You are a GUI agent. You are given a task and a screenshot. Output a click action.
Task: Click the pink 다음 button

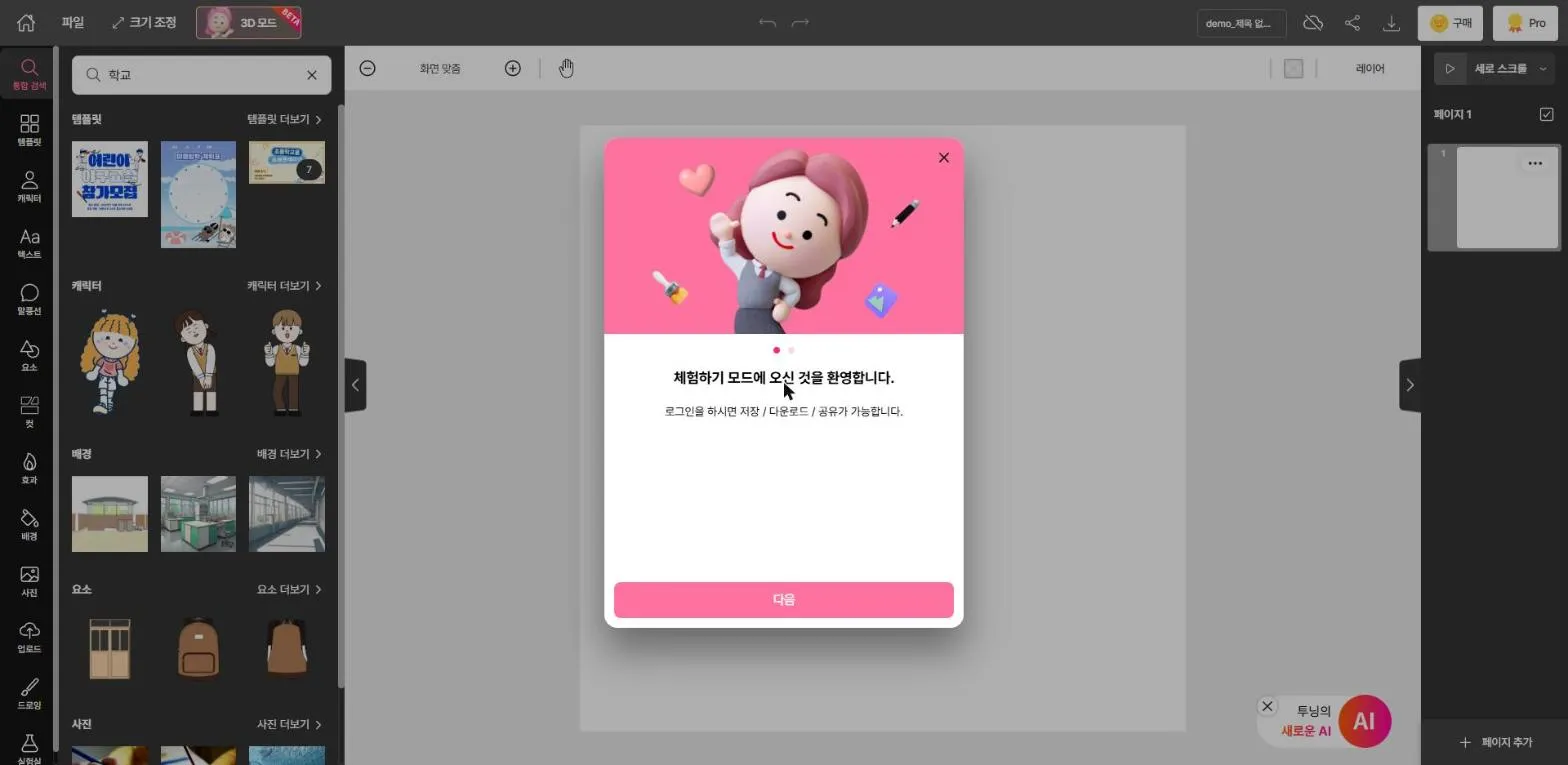(x=784, y=600)
